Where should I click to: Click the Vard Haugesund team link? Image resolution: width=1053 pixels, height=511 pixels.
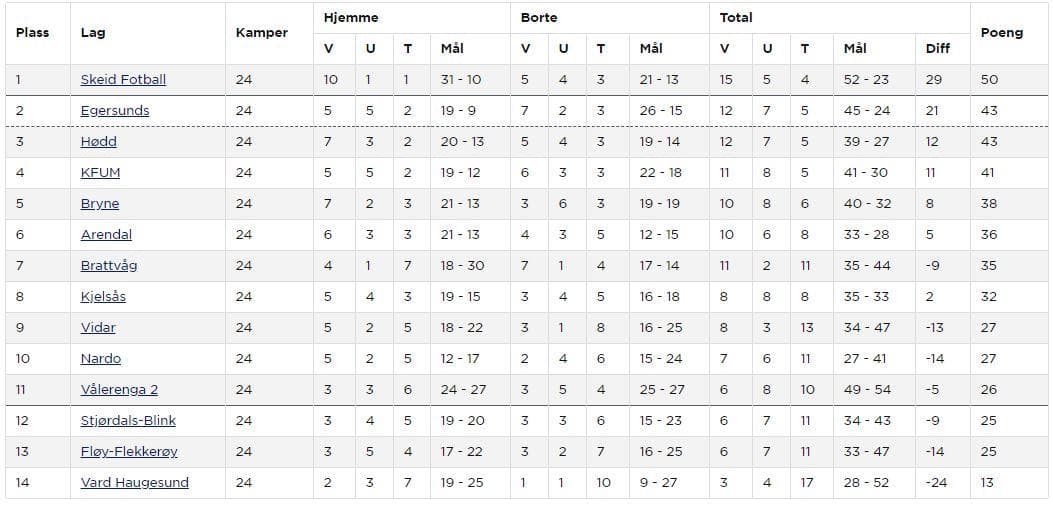[134, 483]
